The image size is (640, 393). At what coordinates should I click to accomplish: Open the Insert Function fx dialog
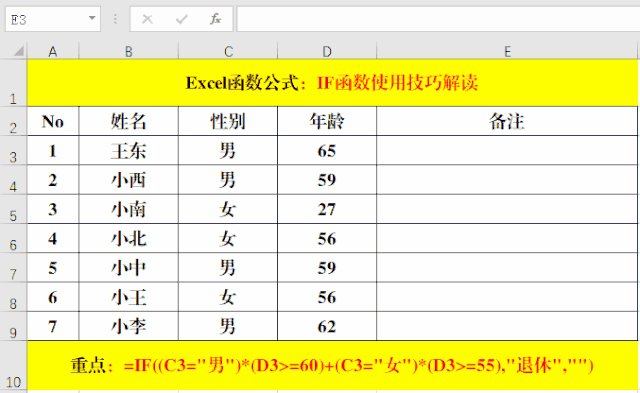coord(215,19)
